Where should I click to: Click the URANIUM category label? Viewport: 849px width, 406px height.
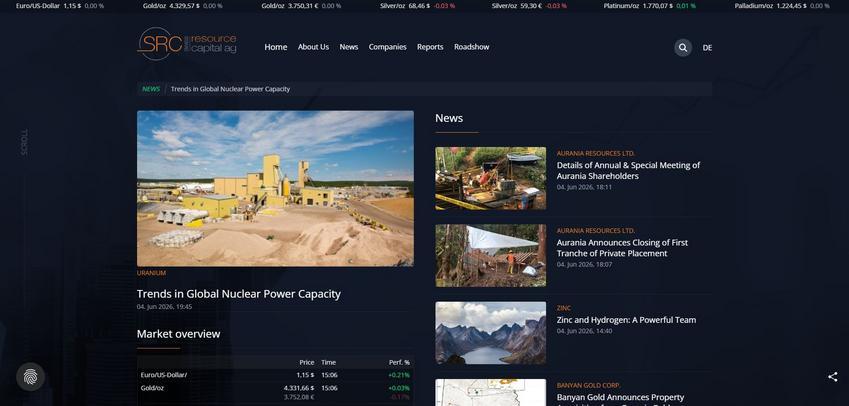pyautogui.click(x=151, y=273)
